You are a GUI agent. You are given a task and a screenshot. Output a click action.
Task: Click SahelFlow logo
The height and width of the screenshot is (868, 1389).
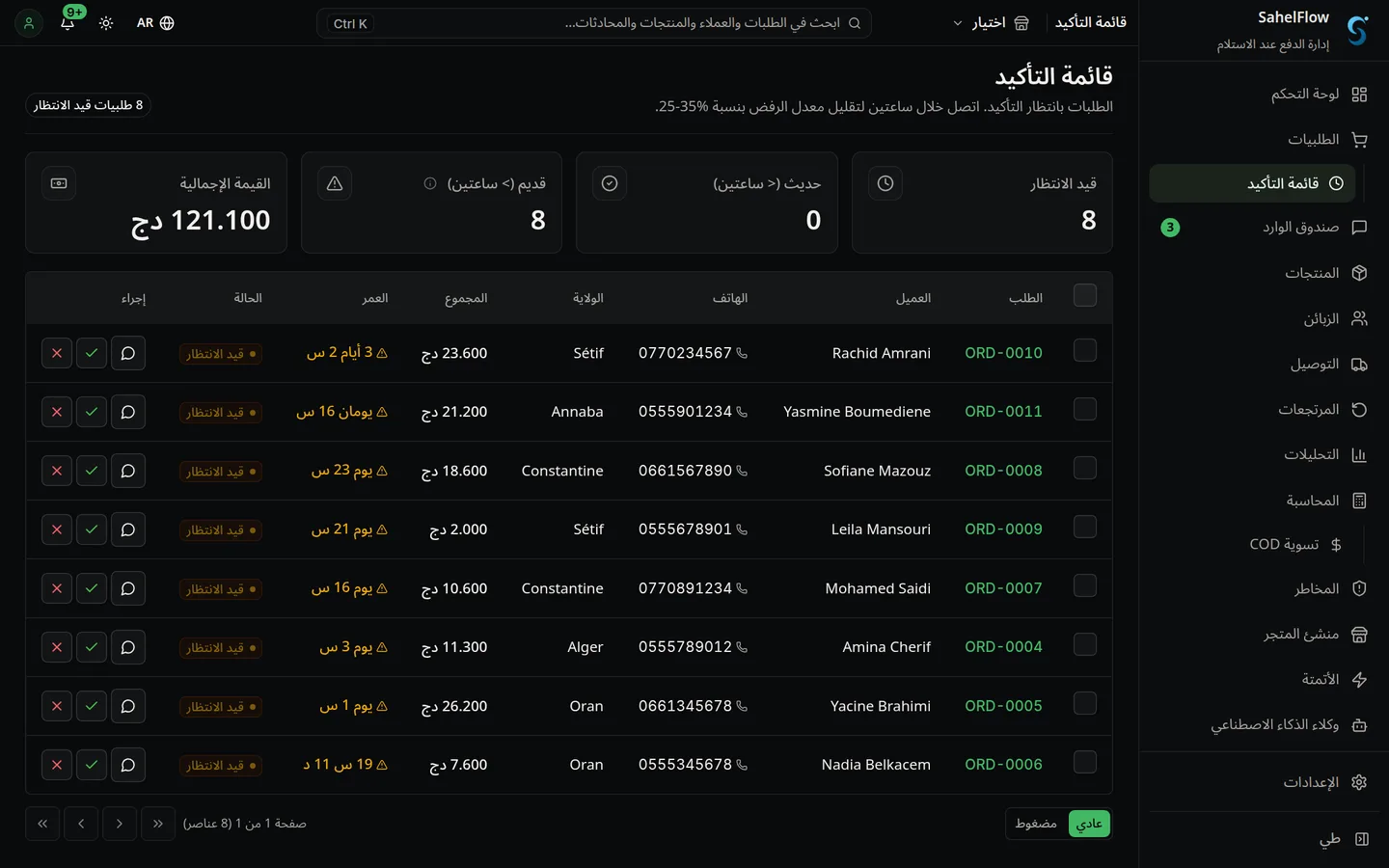[1357, 30]
